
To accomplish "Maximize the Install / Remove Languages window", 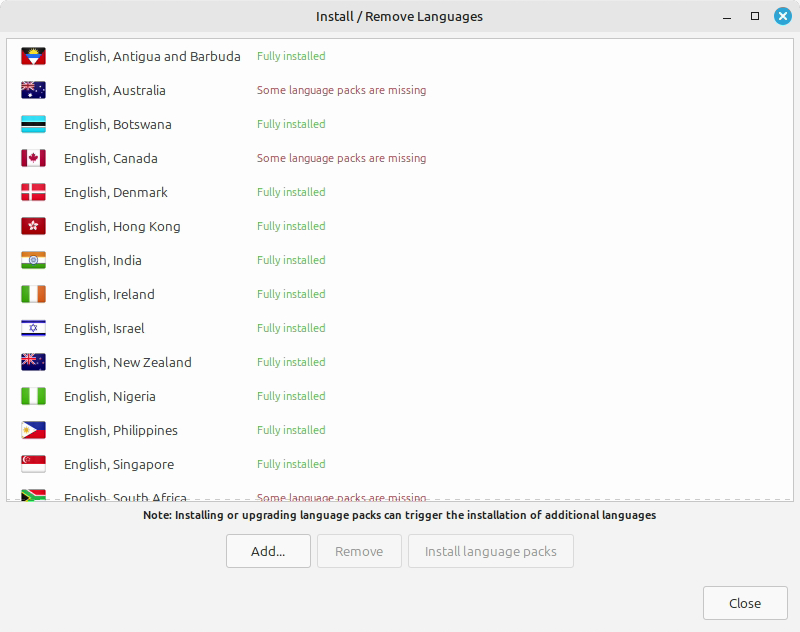I will point(755,16).
